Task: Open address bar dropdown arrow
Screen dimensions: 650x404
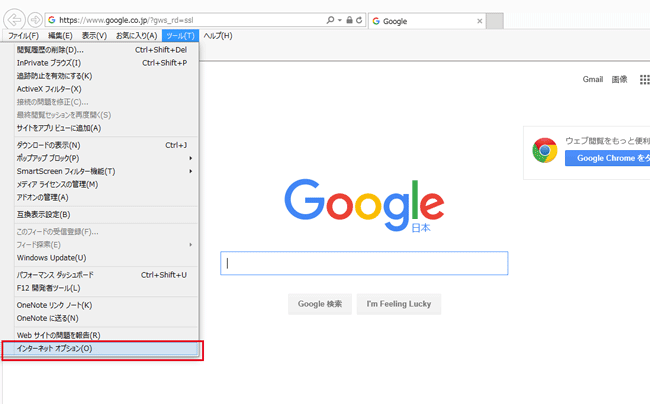Action: (340, 20)
